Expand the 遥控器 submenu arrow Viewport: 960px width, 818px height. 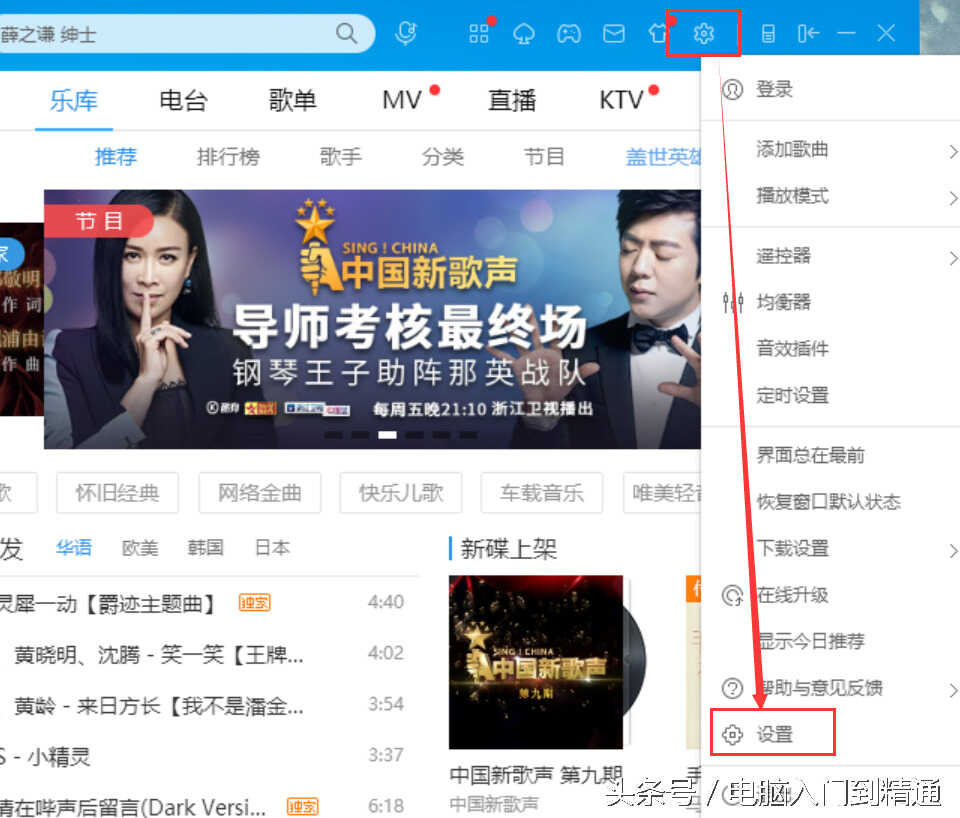pyautogui.click(x=952, y=258)
